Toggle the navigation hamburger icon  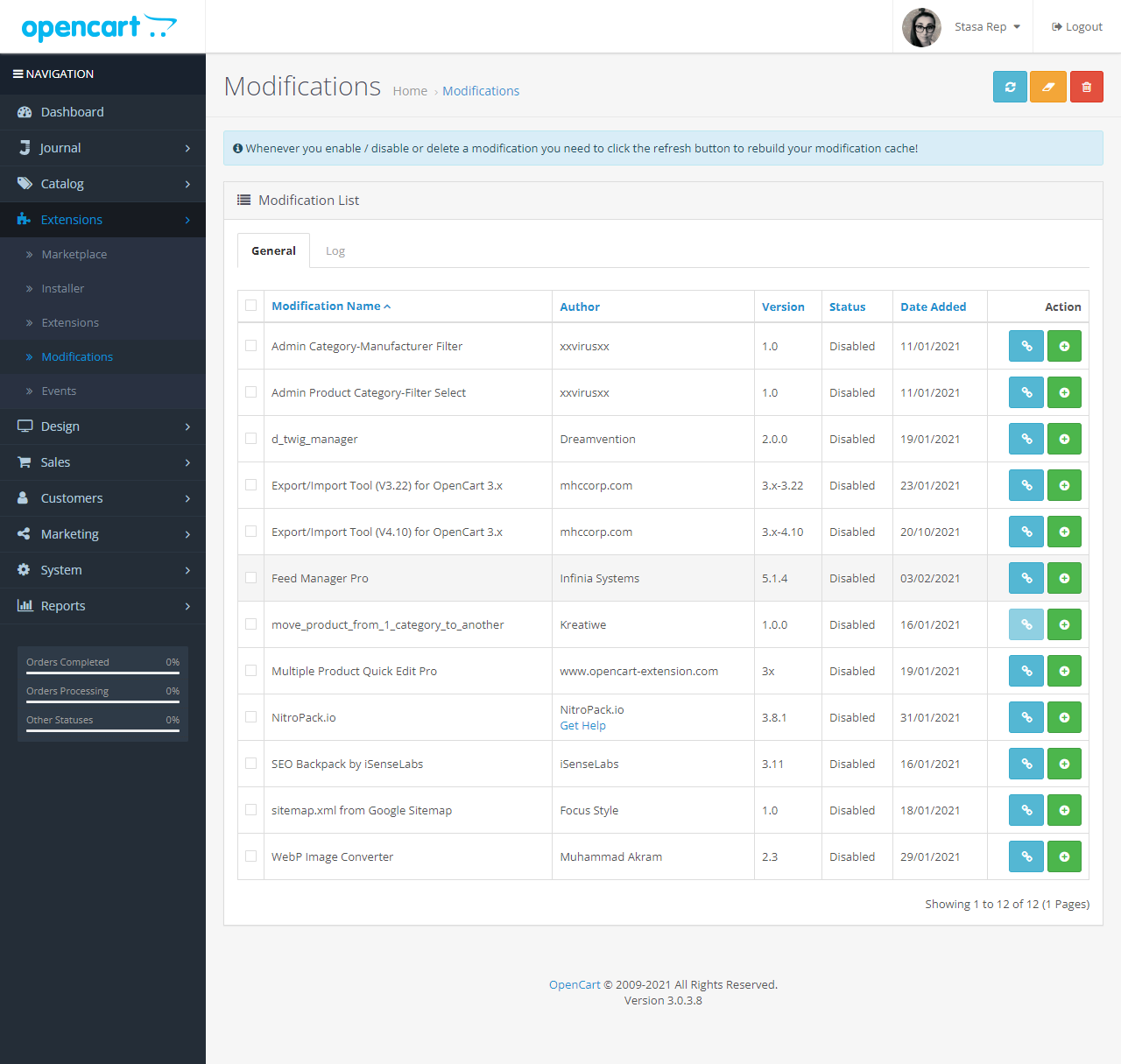18,74
